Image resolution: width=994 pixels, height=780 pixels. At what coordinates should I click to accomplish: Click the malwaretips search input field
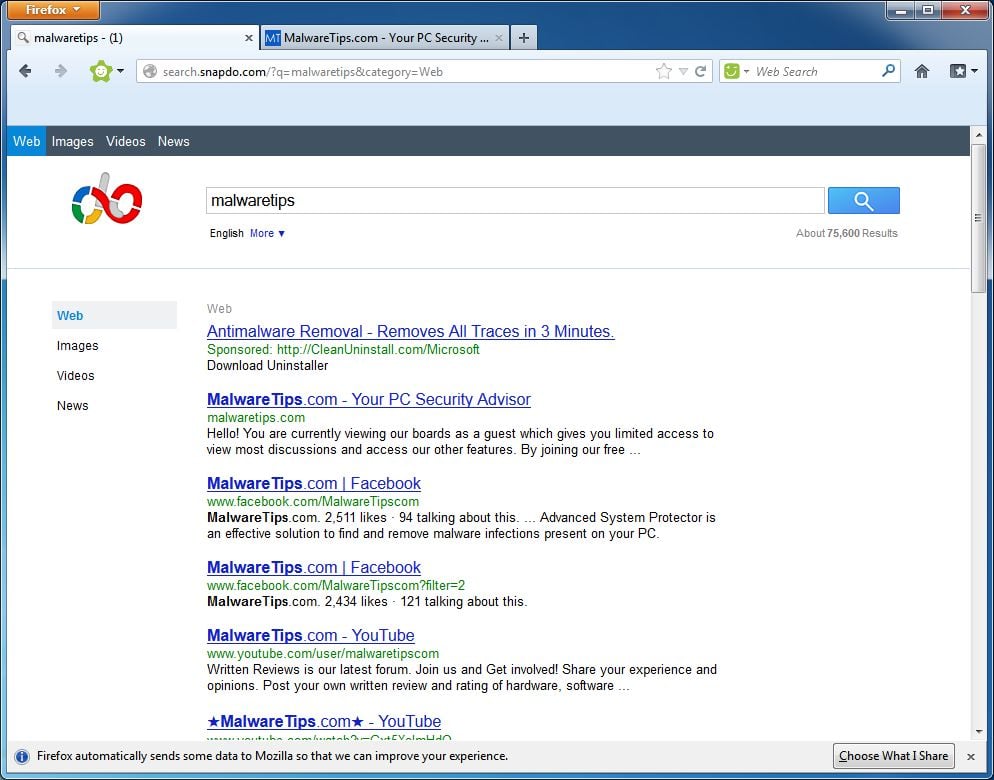point(515,200)
